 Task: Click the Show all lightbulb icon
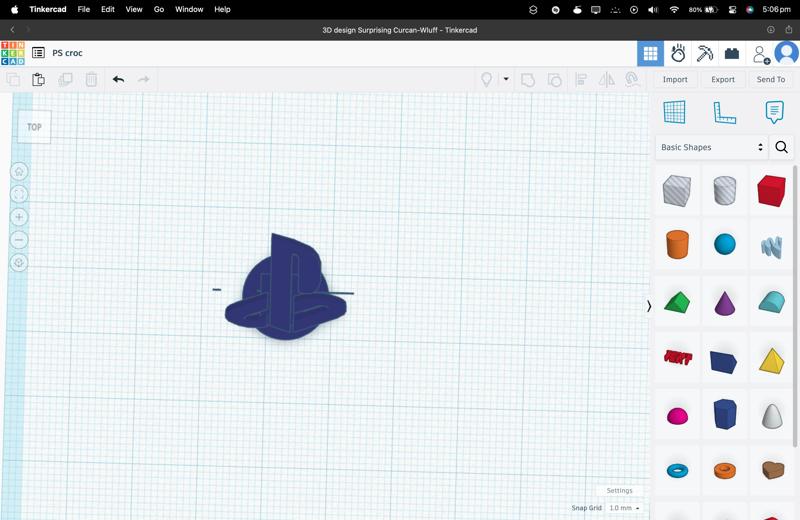point(487,80)
